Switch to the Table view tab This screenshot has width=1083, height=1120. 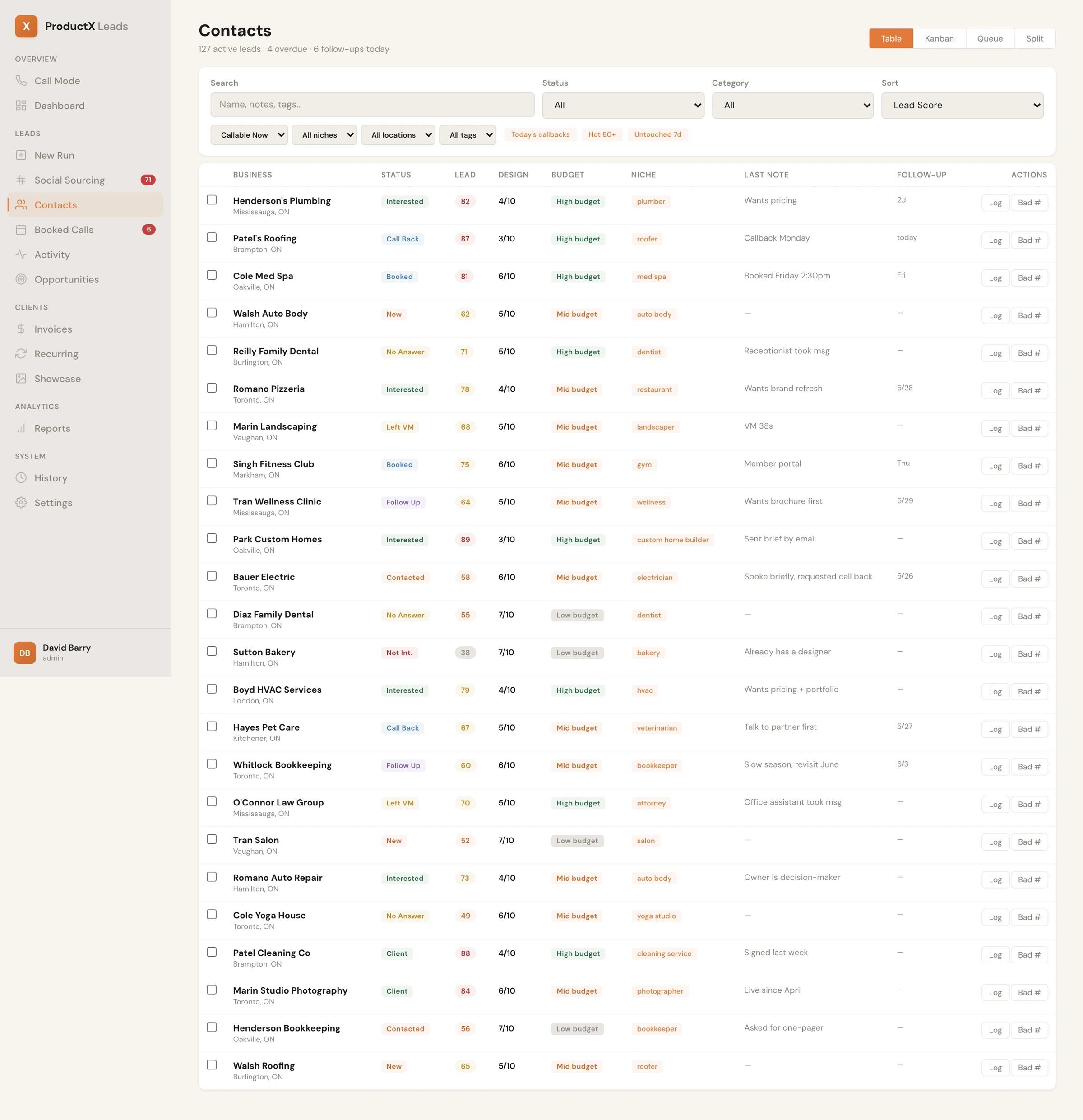pos(891,38)
